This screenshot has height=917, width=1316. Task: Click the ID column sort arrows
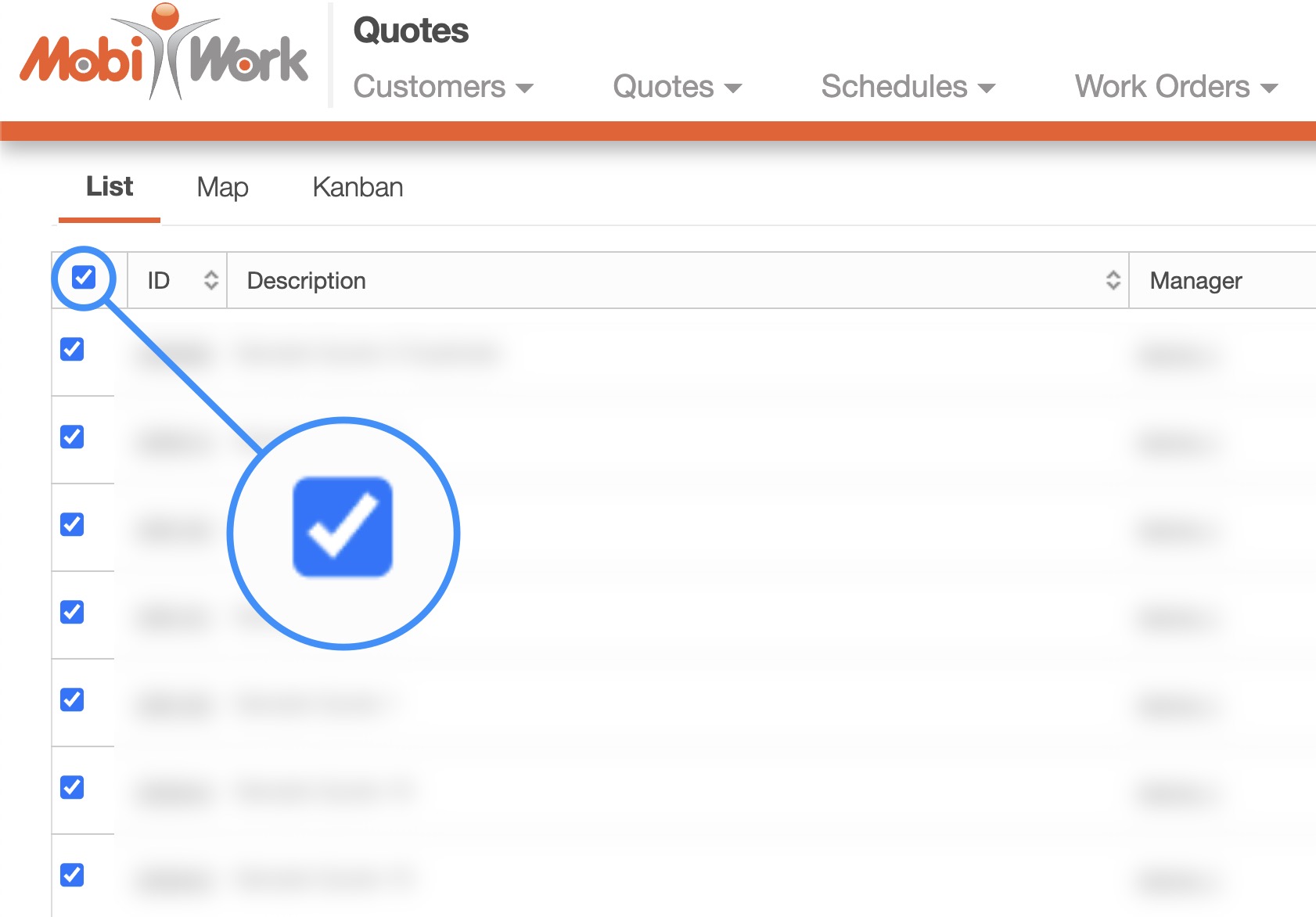(x=210, y=280)
